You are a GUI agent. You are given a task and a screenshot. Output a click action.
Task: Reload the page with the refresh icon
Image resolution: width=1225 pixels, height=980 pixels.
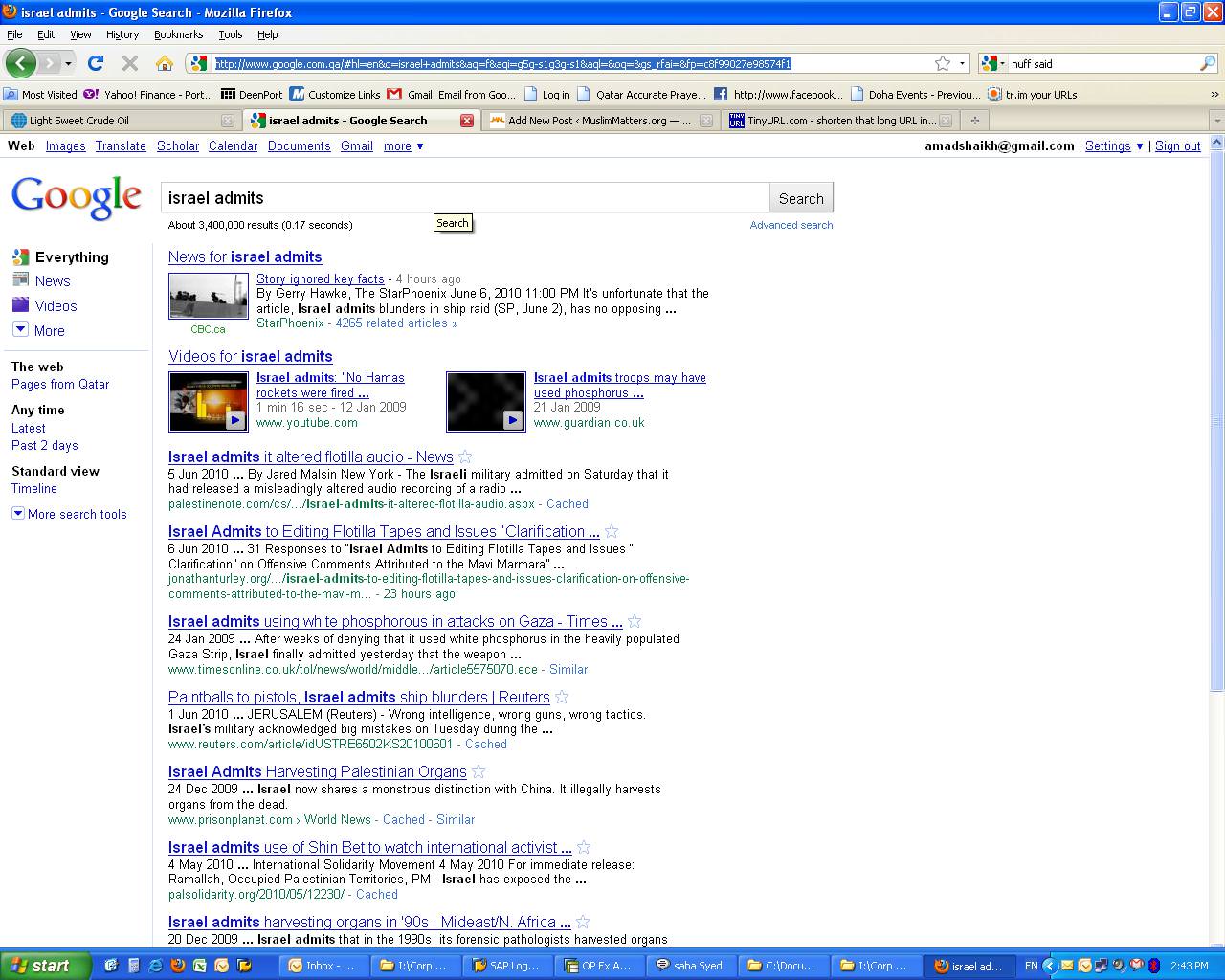95,63
